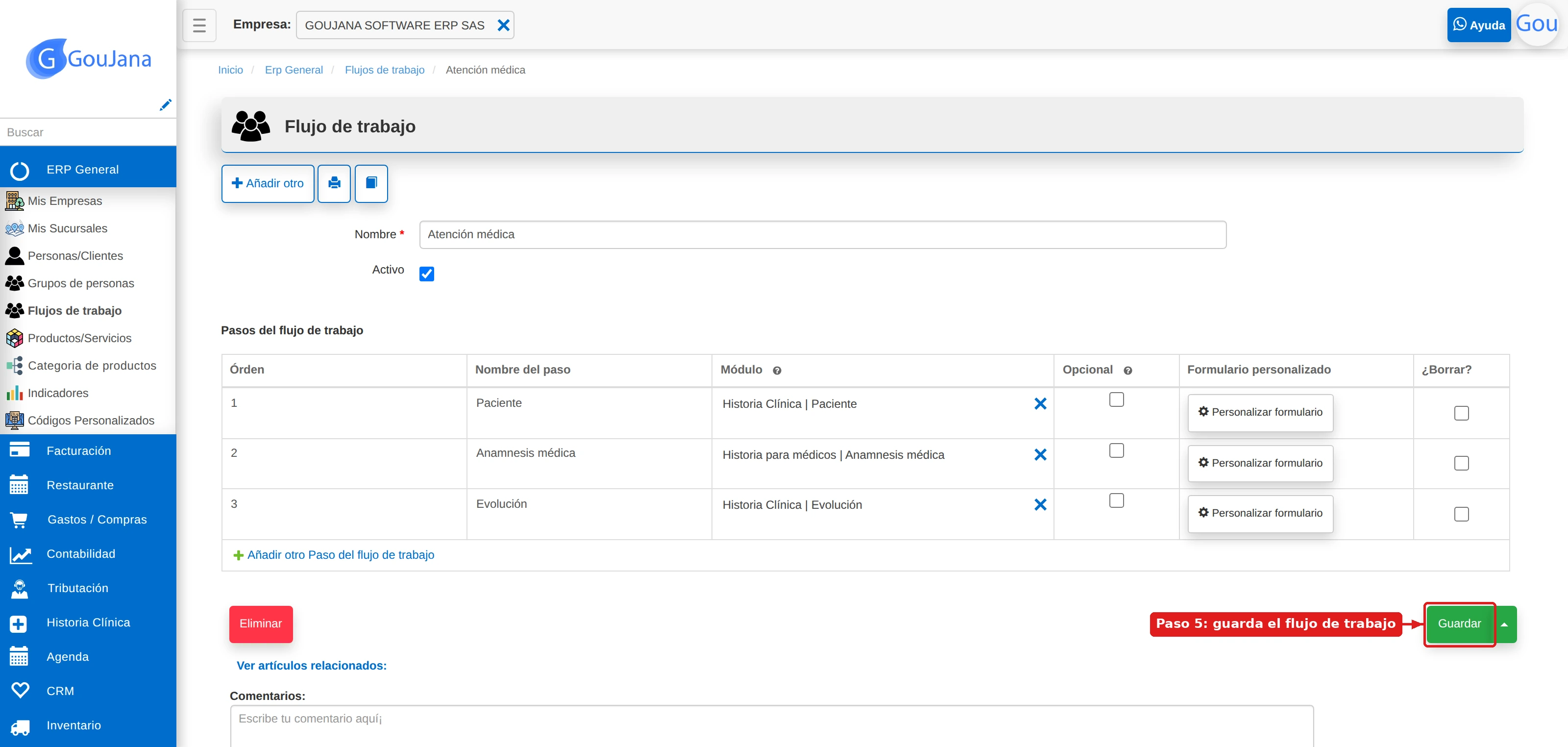The image size is (1568, 747).
Task: Click the print icon button
Action: pos(334,183)
